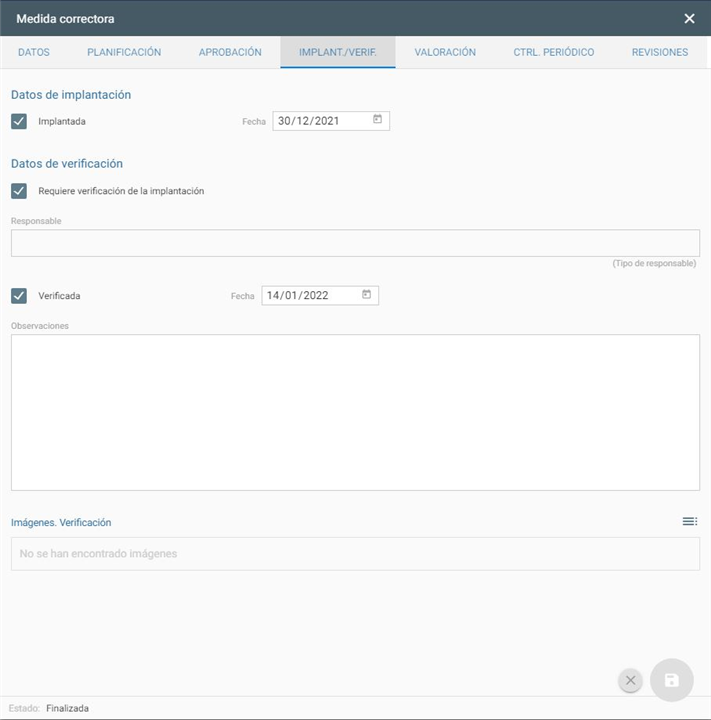Open the images verification list menu
The image size is (711, 720).
coord(689,521)
